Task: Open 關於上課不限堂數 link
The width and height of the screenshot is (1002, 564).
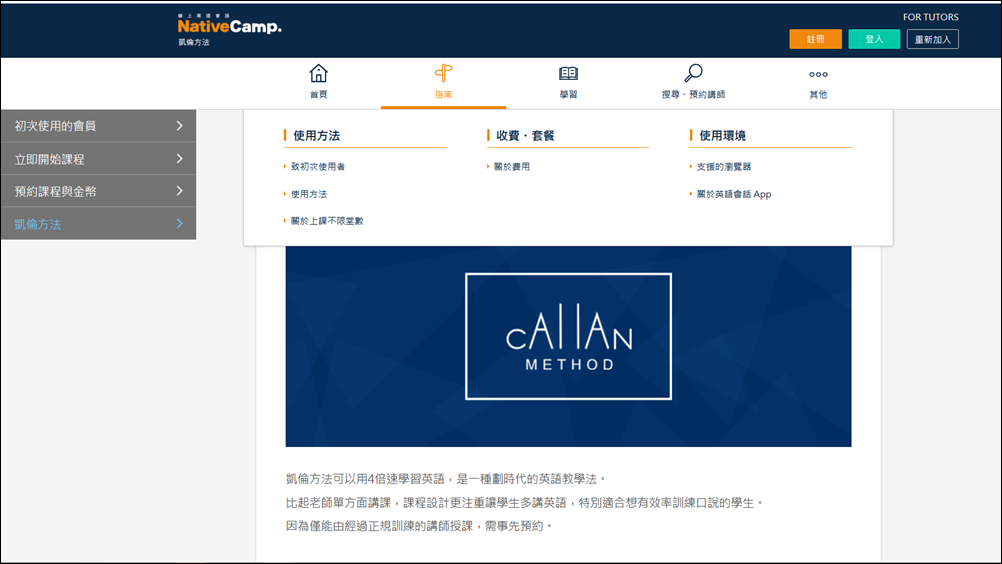Action: pos(327,221)
